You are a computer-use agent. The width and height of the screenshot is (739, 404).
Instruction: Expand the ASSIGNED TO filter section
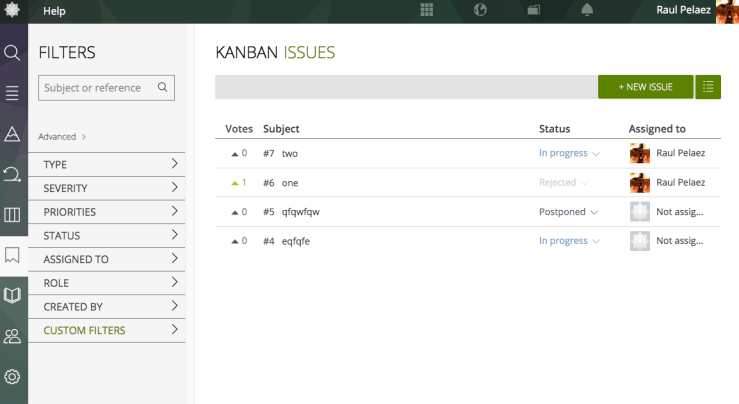coord(111,259)
